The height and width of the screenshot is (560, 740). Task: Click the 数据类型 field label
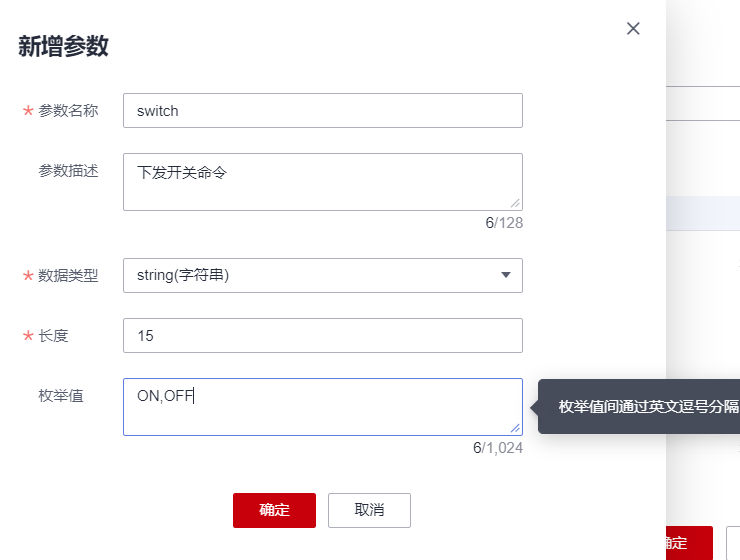[x=68, y=276]
